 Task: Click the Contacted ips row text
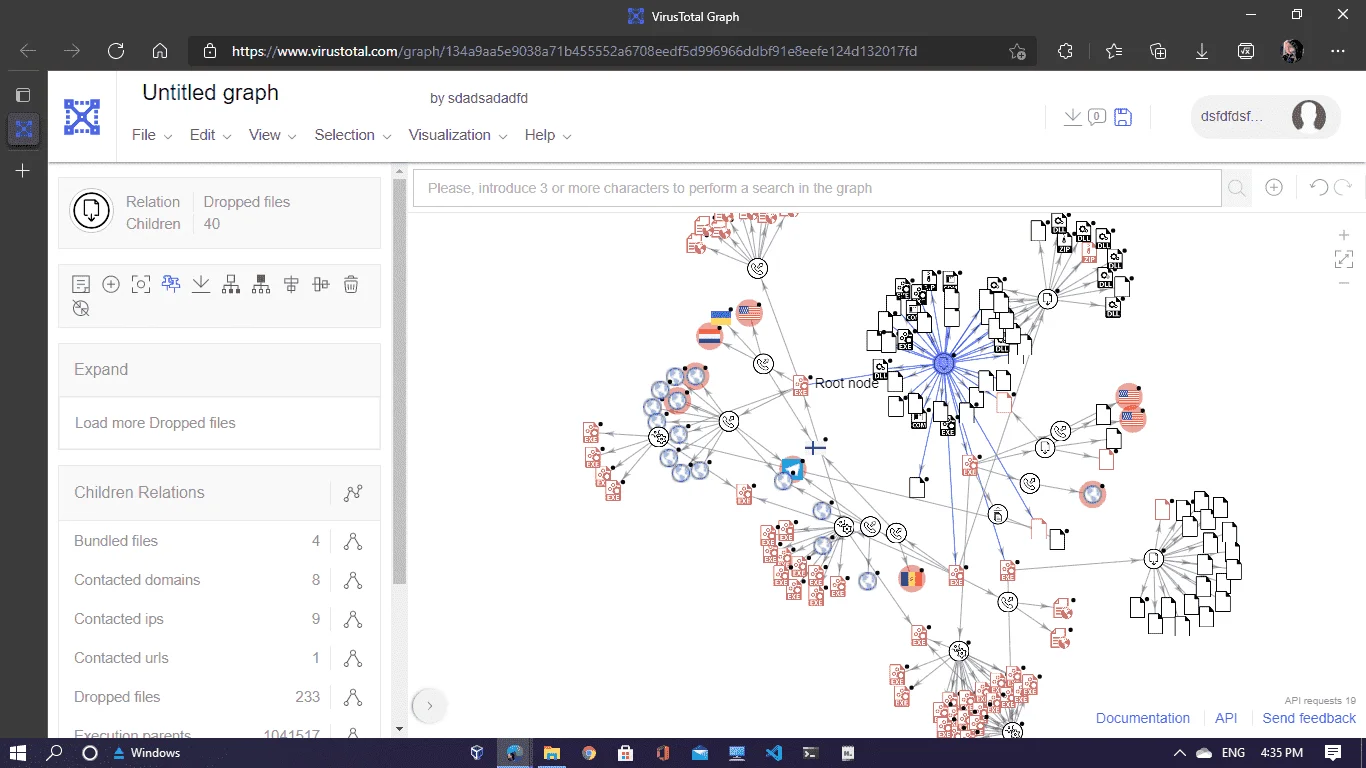tap(119, 619)
